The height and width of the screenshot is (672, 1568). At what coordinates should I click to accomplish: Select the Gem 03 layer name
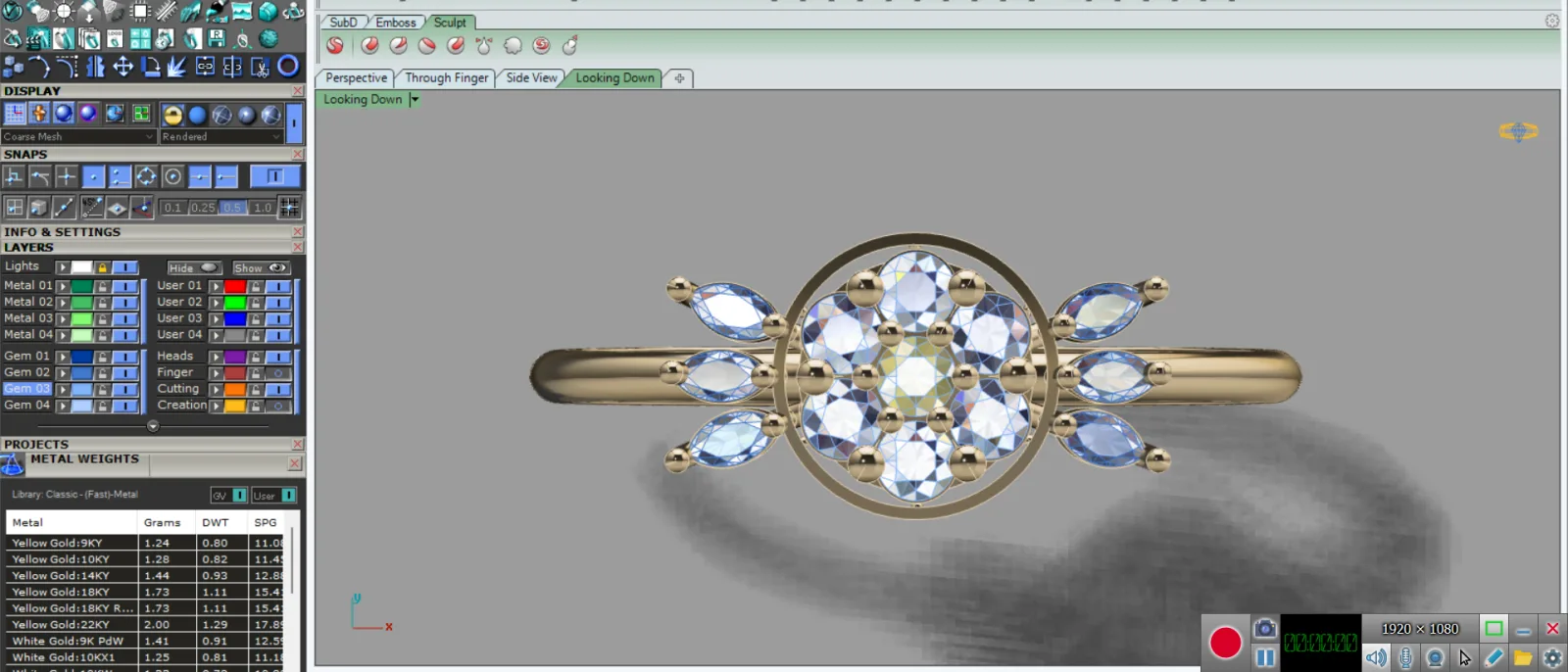coord(26,389)
